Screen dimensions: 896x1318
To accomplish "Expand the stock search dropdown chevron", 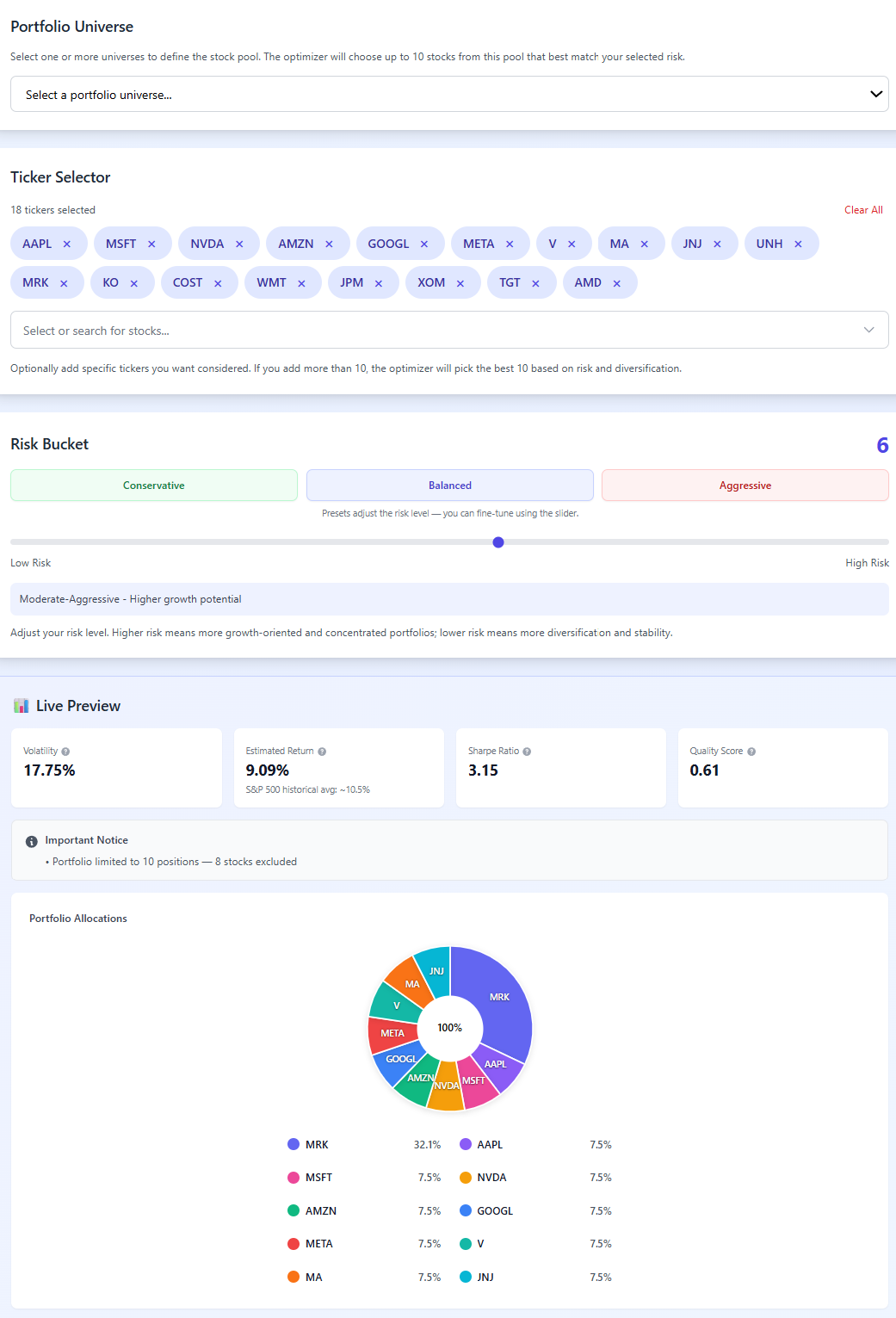I will pyautogui.click(x=868, y=330).
